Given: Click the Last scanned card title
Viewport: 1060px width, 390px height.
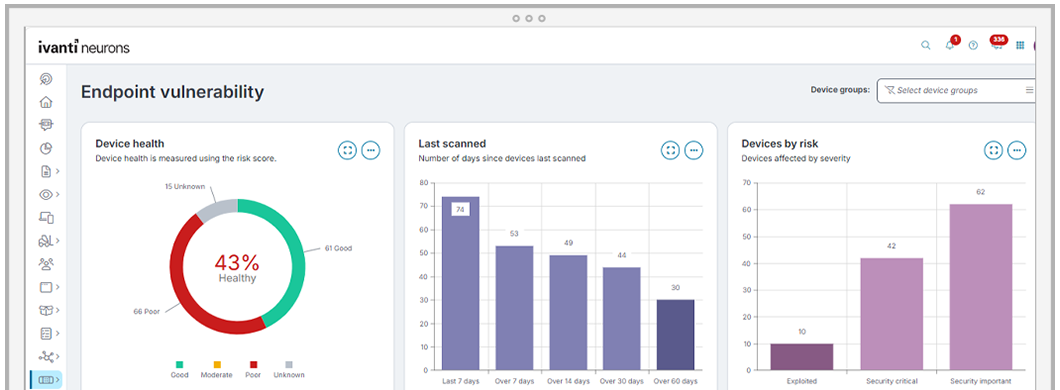Looking at the screenshot, I should click(452, 143).
